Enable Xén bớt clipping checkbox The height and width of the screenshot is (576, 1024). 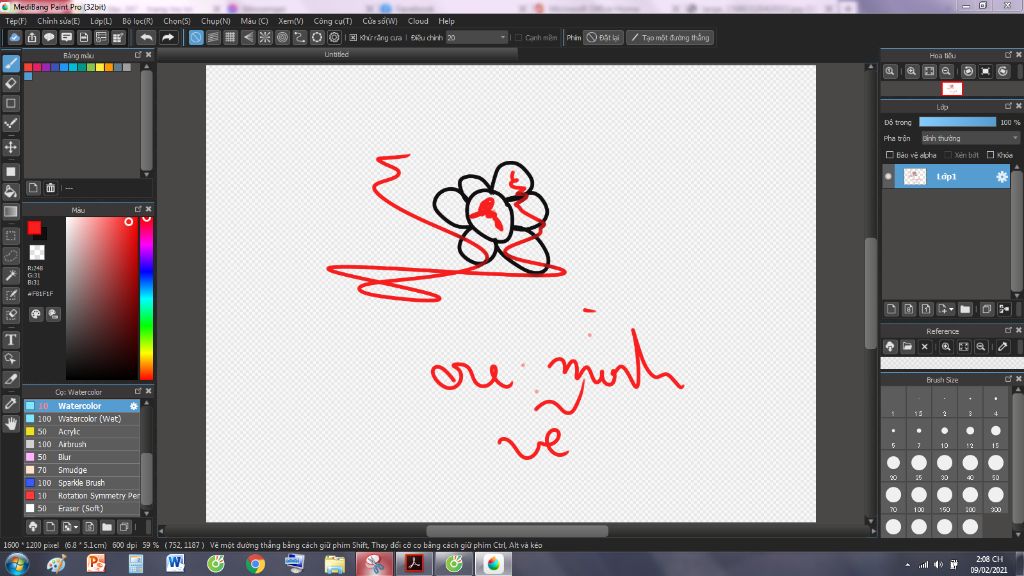point(948,155)
